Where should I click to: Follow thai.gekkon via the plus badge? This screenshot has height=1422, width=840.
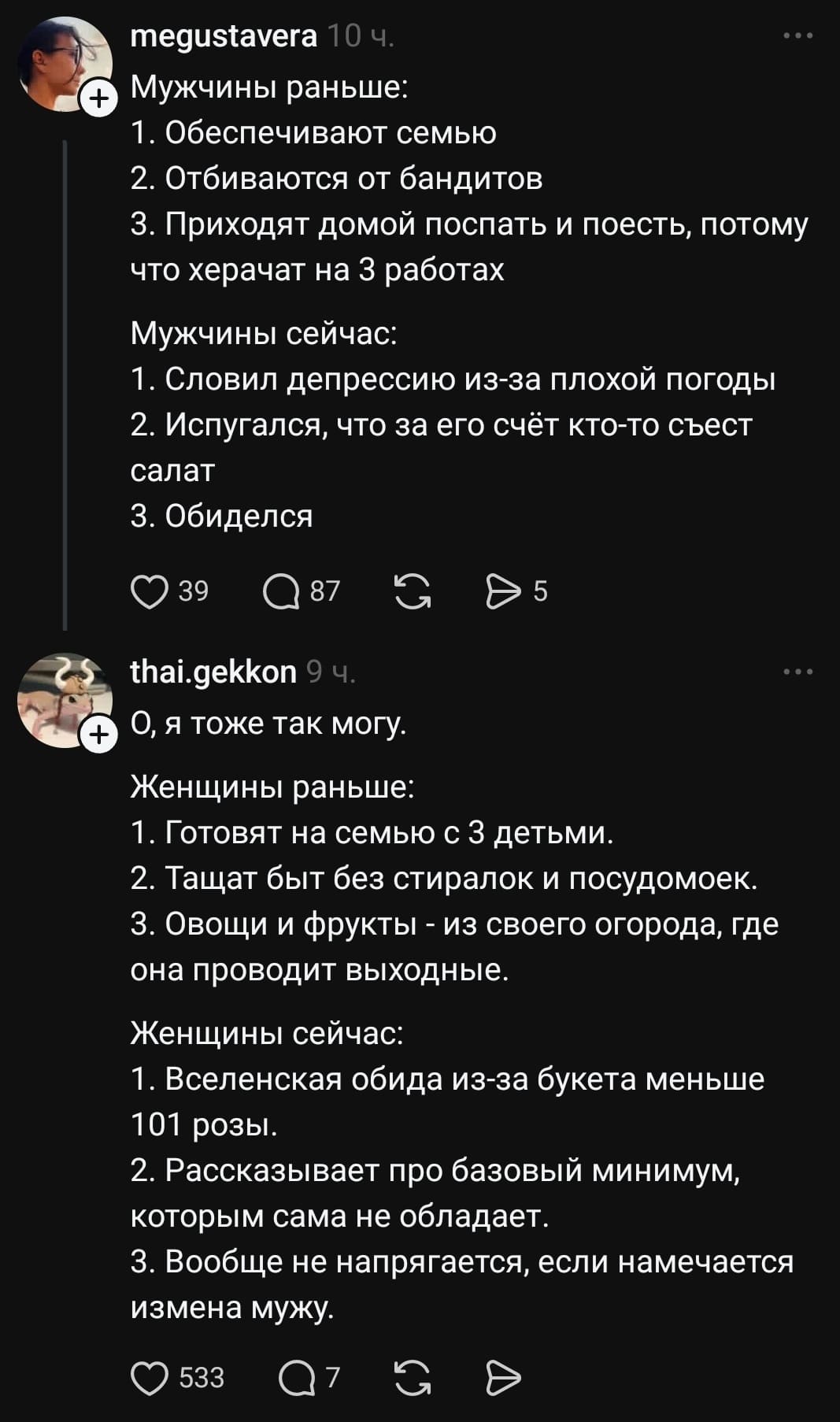coord(98,734)
